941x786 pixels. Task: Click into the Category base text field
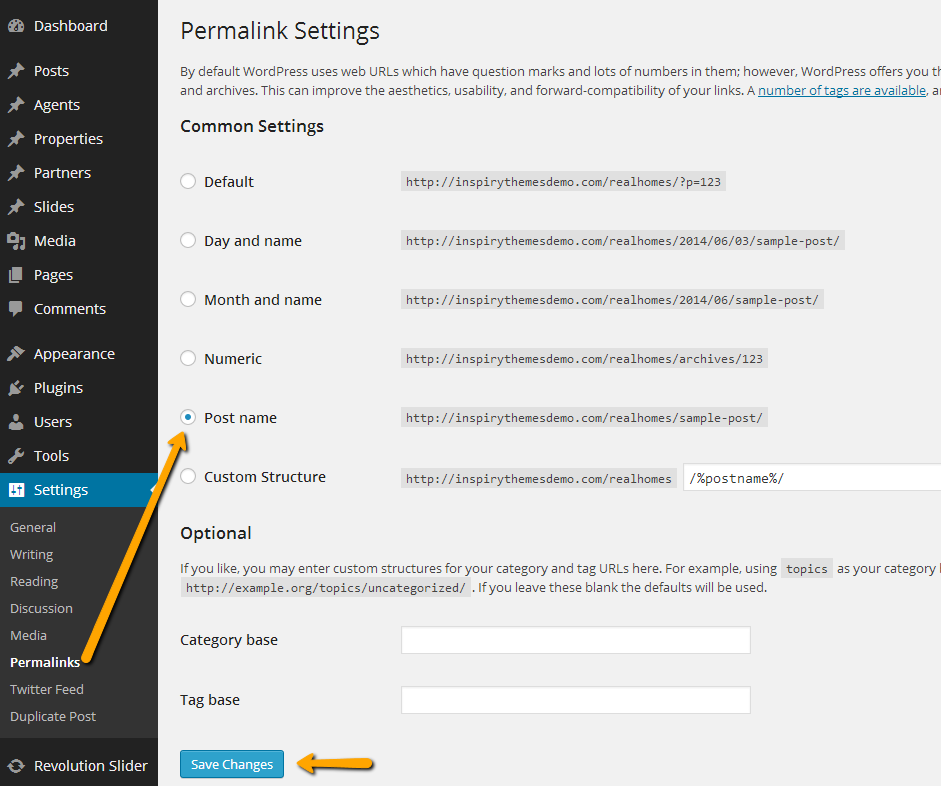(575, 640)
